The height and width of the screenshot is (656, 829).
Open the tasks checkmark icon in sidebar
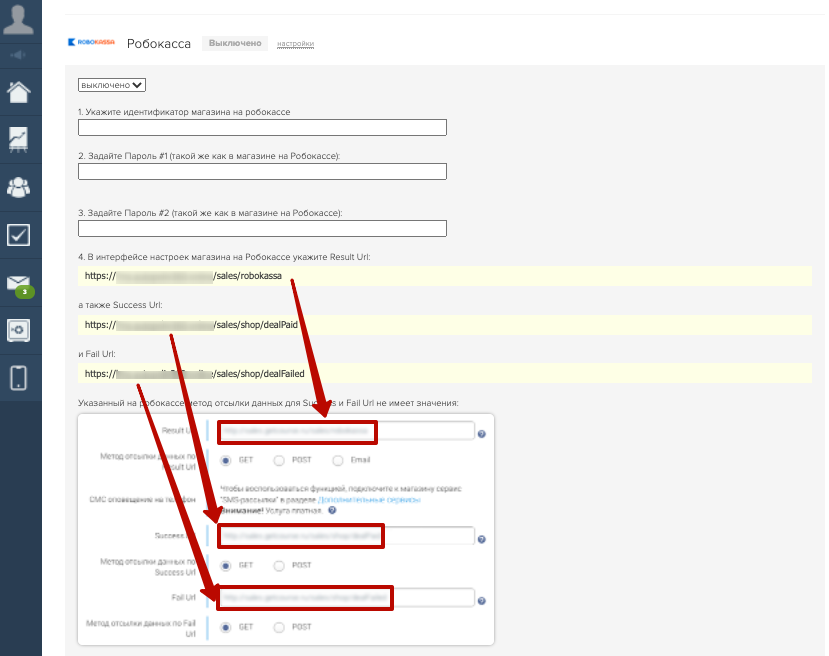click(x=20, y=234)
